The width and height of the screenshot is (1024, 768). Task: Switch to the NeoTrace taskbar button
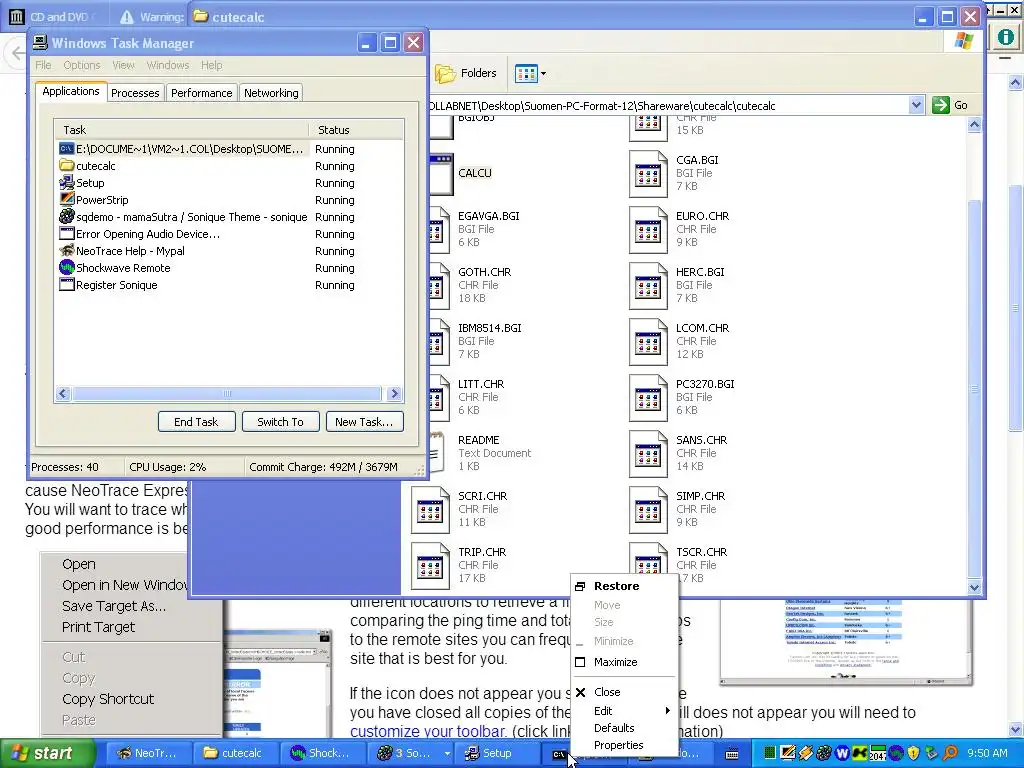148,754
